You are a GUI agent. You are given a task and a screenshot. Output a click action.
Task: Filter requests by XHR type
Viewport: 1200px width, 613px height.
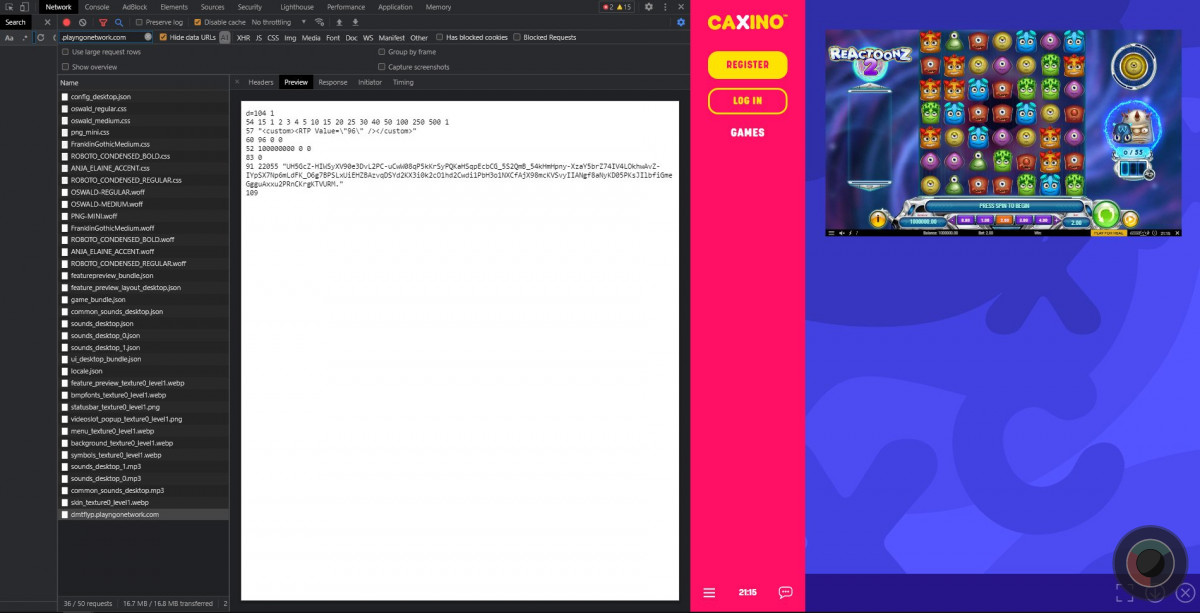[x=243, y=37]
